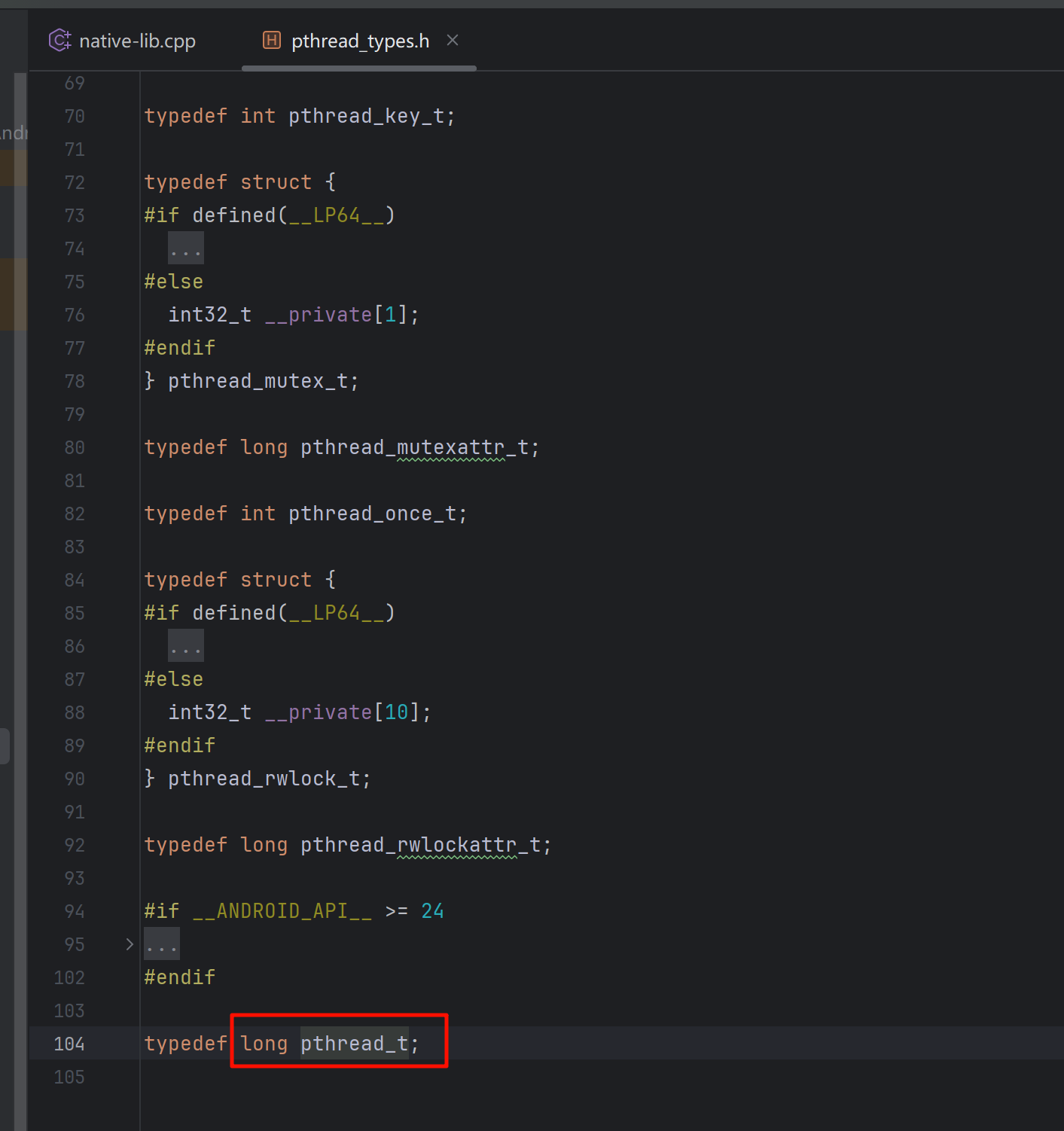Unfold the collapsed ellipsis block on line 86
1064x1131 pixels.
[x=185, y=646]
